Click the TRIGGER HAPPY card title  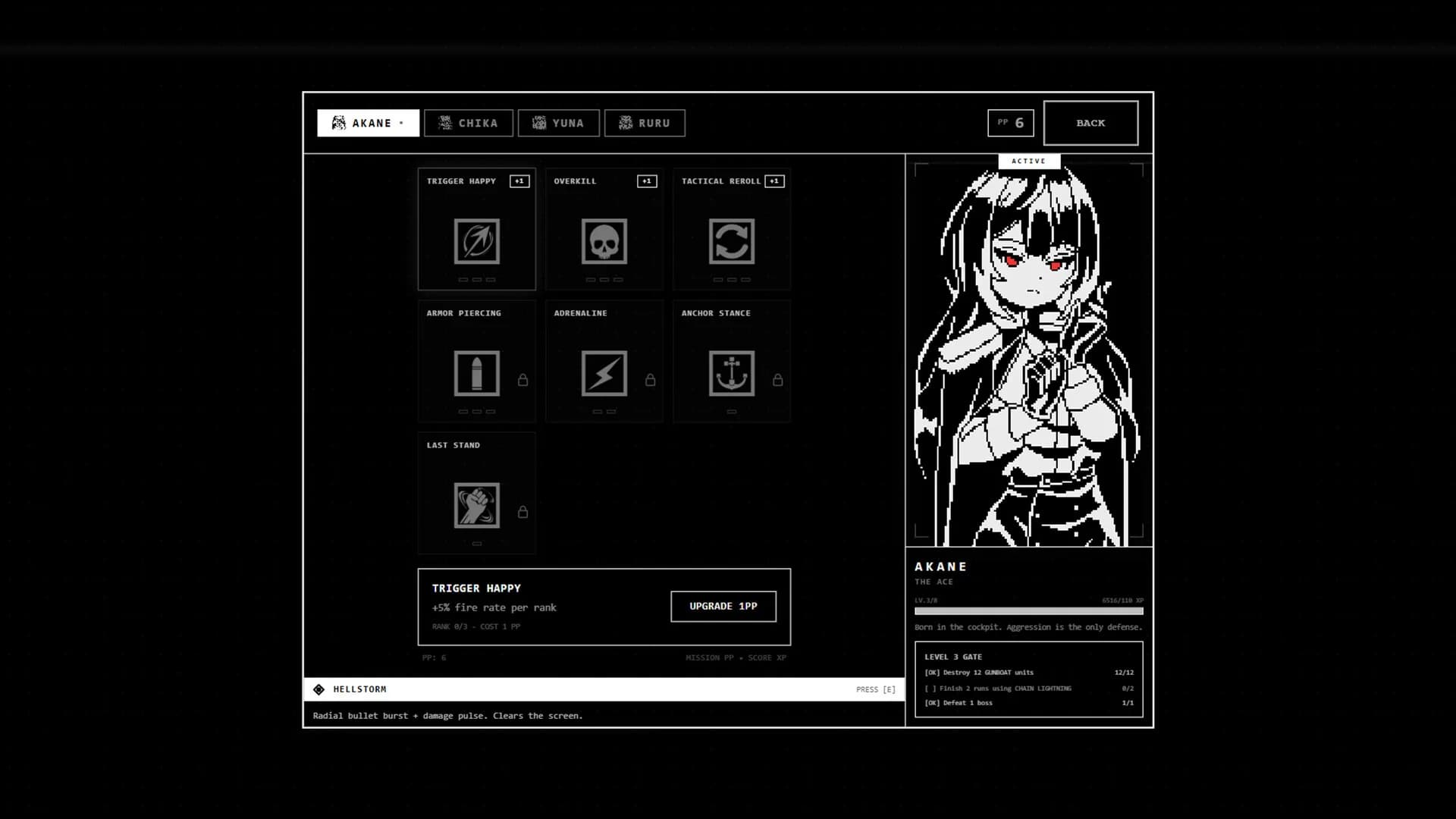(x=461, y=181)
